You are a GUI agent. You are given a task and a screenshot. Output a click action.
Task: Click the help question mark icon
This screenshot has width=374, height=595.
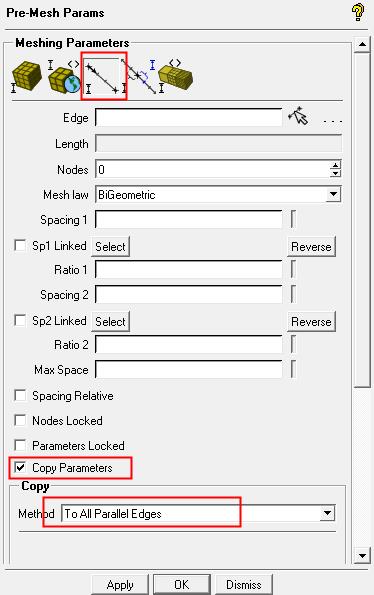tap(358, 12)
